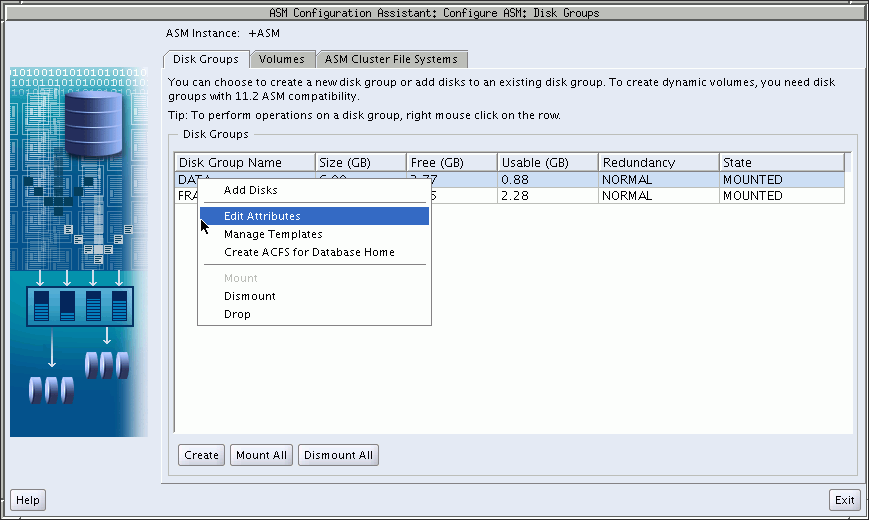Click the Redundancy column header
Image resolution: width=869 pixels, height=520 pixels.
tap(659, 162)
